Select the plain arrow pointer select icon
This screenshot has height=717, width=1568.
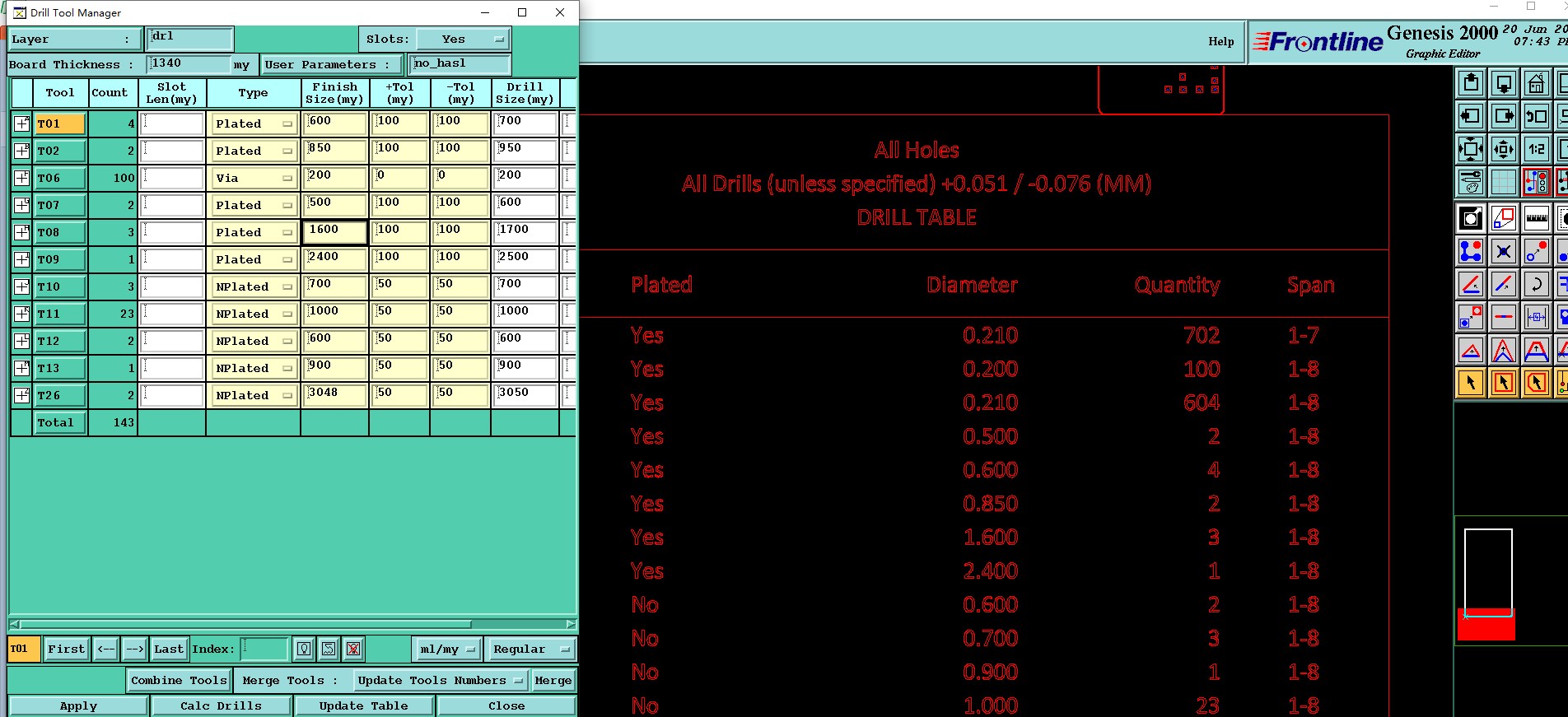pos(1471,383)
